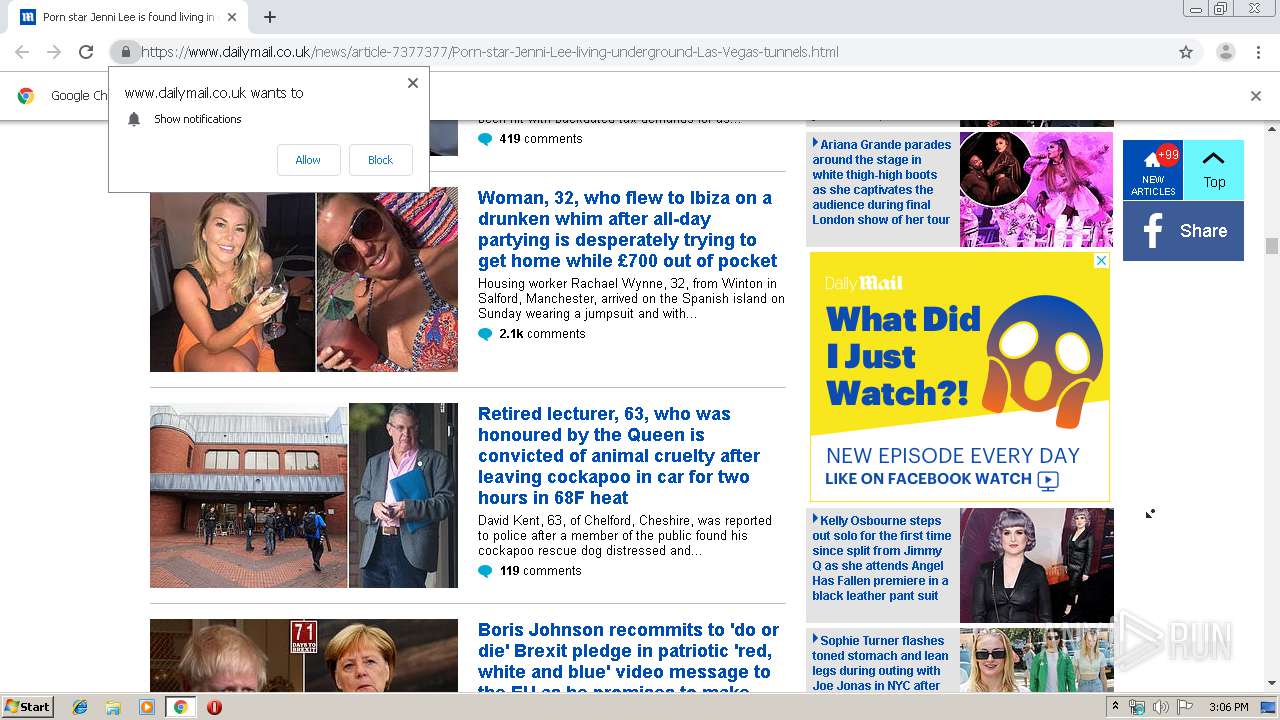
Task: Click comment bubble beside 419 comments
Action: (485, 139)
